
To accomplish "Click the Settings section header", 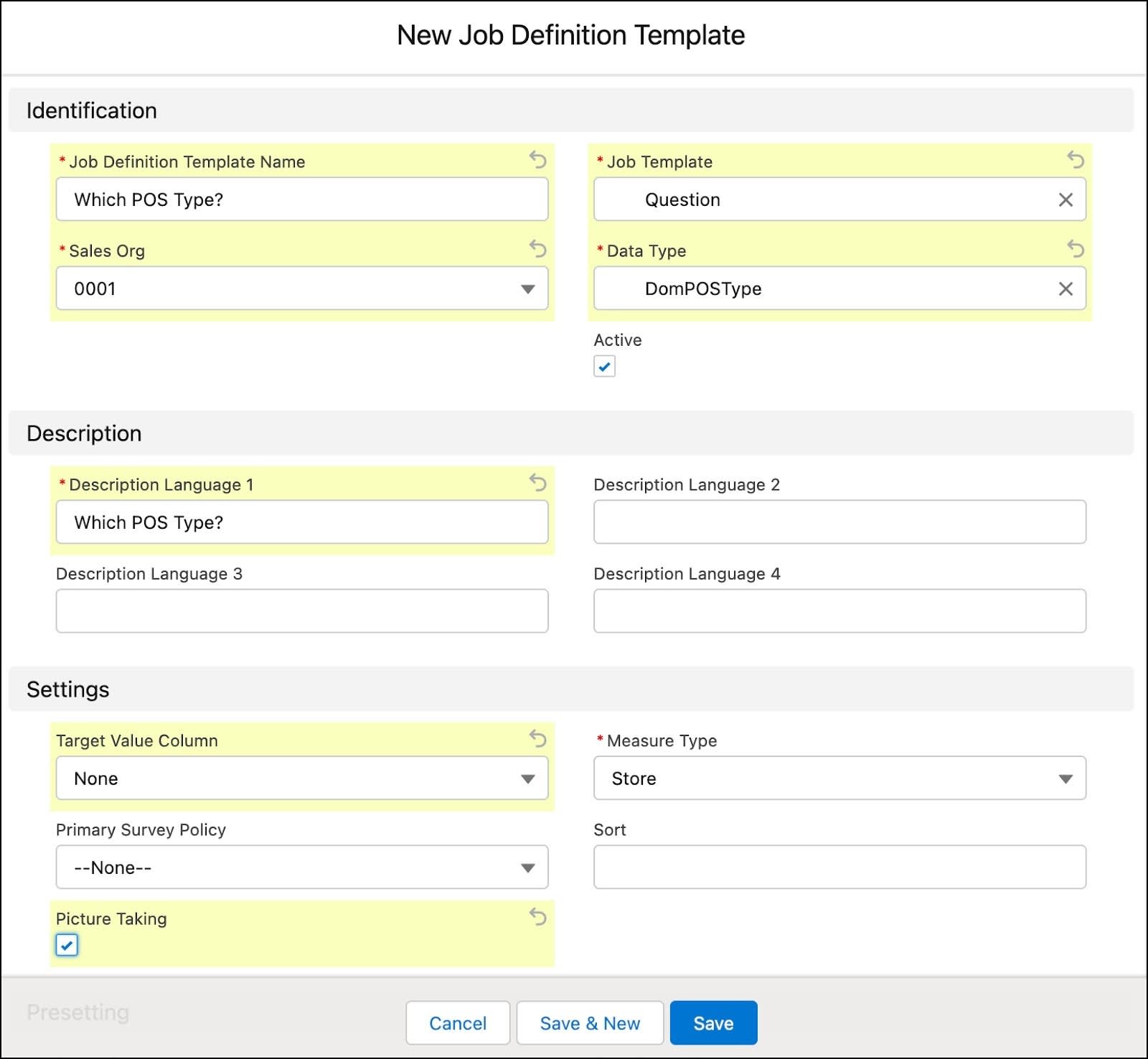I will pos(571,689).
